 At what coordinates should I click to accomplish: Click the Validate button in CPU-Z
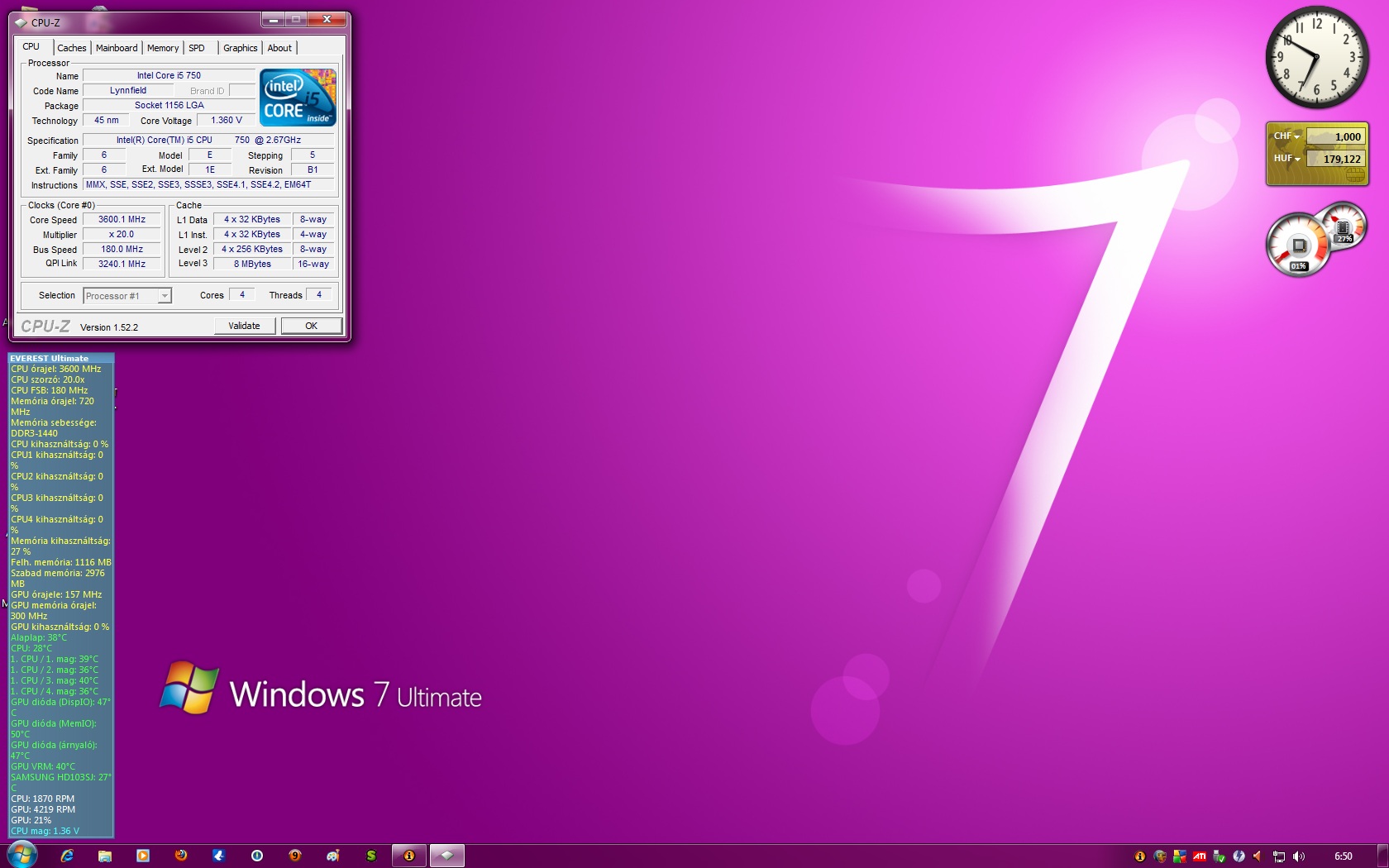tap(244, 326)
